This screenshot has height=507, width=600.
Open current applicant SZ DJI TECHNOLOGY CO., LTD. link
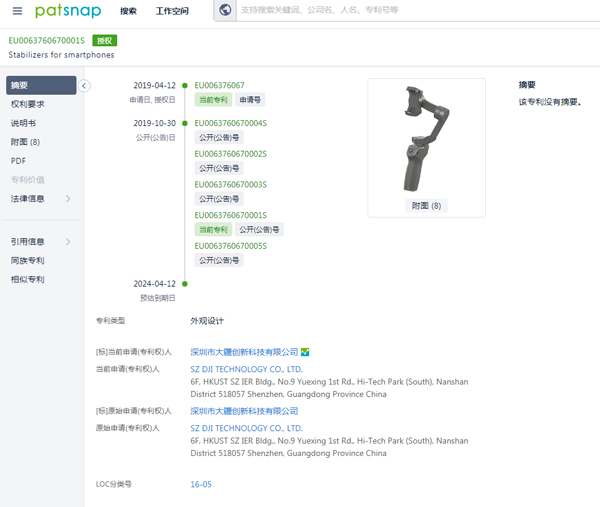coord(246,369)
